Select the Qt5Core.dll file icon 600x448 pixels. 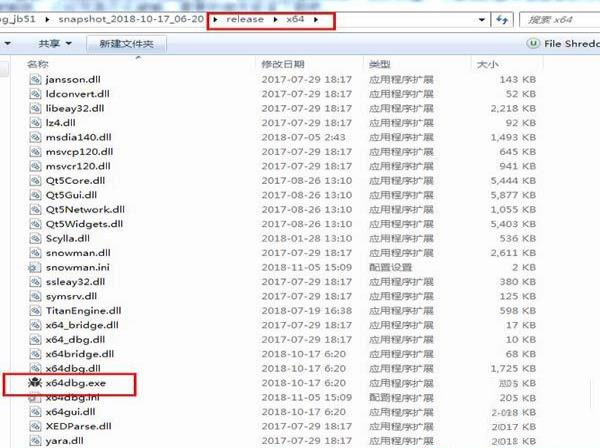pyautogui.click(x=35, y=181)
